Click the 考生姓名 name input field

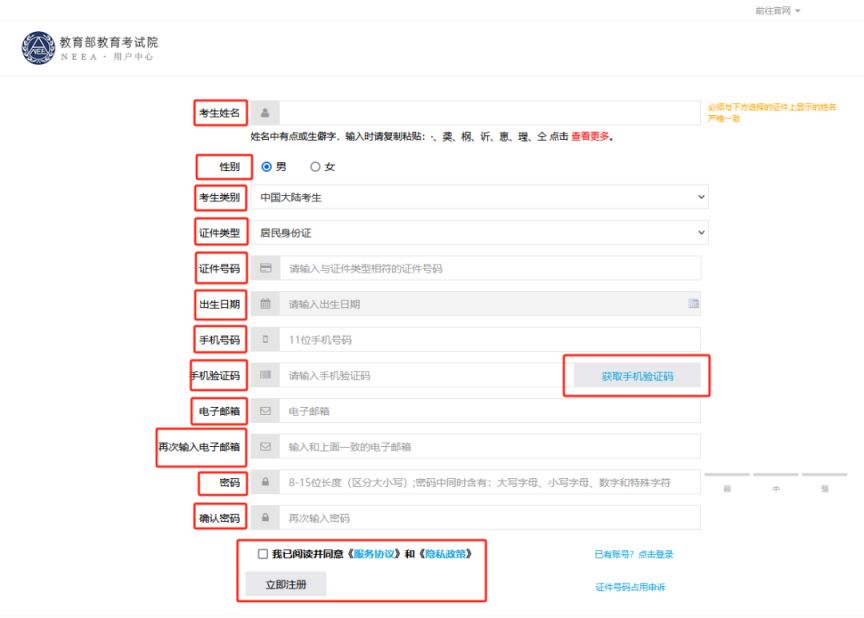point(490,113)
